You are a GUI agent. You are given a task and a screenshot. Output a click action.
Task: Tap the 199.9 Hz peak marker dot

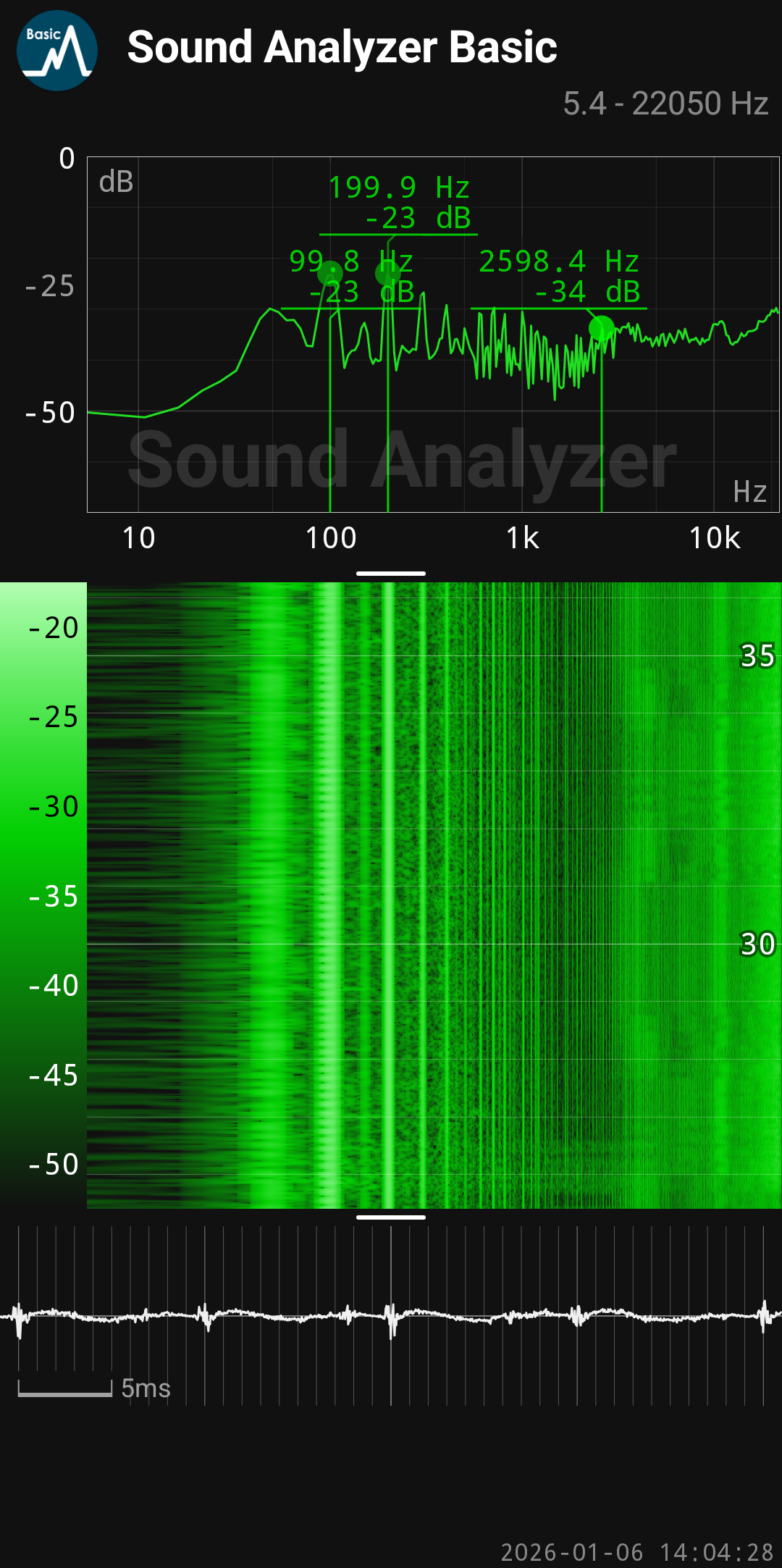coord(387,273)
